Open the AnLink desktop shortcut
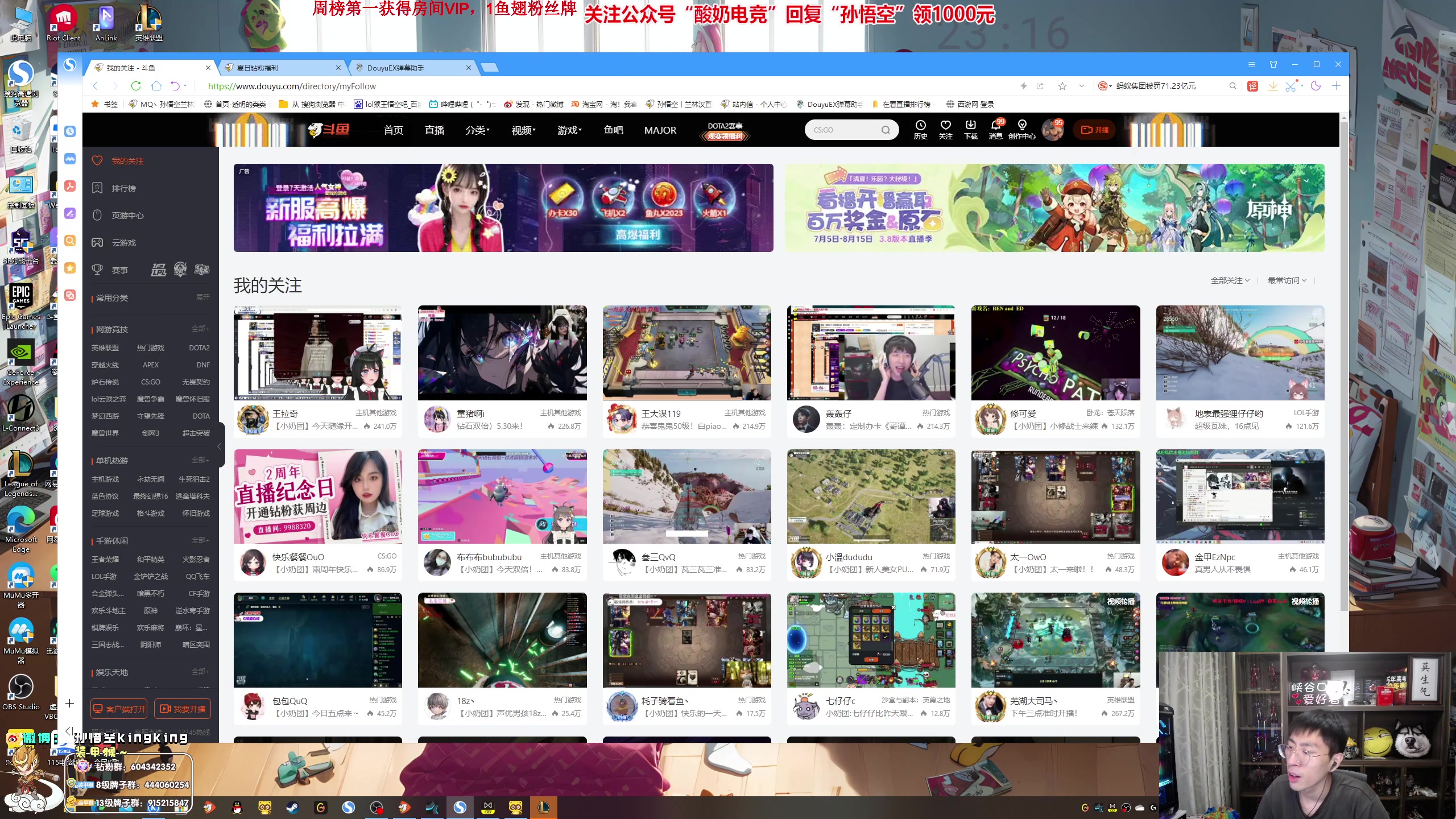This screenshot has height=819, width=1456. tap(106, 23)
